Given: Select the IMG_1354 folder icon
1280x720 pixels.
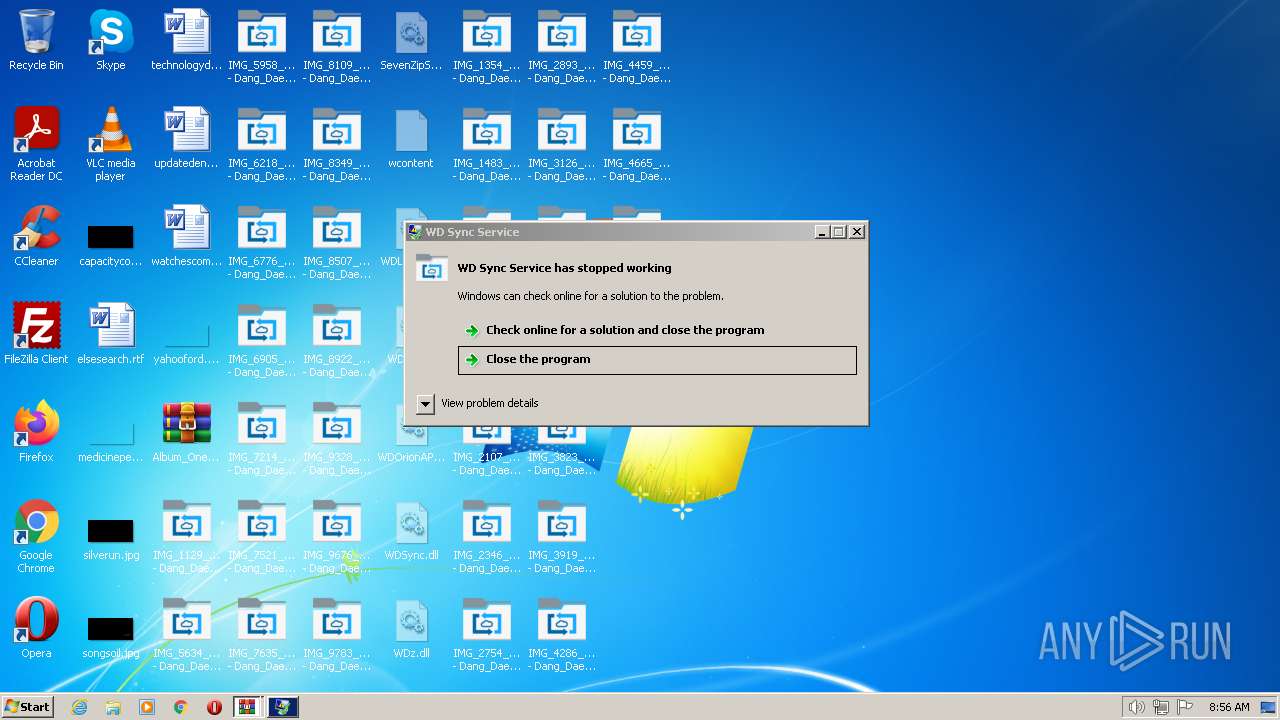Looking at the screenshot, I should coord(486,47).
